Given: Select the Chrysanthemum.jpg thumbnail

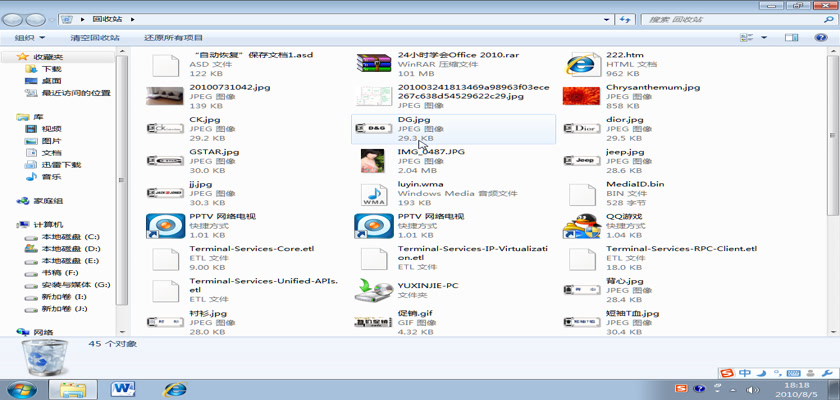Looking at the screenshot, I should tap(581, 96).
